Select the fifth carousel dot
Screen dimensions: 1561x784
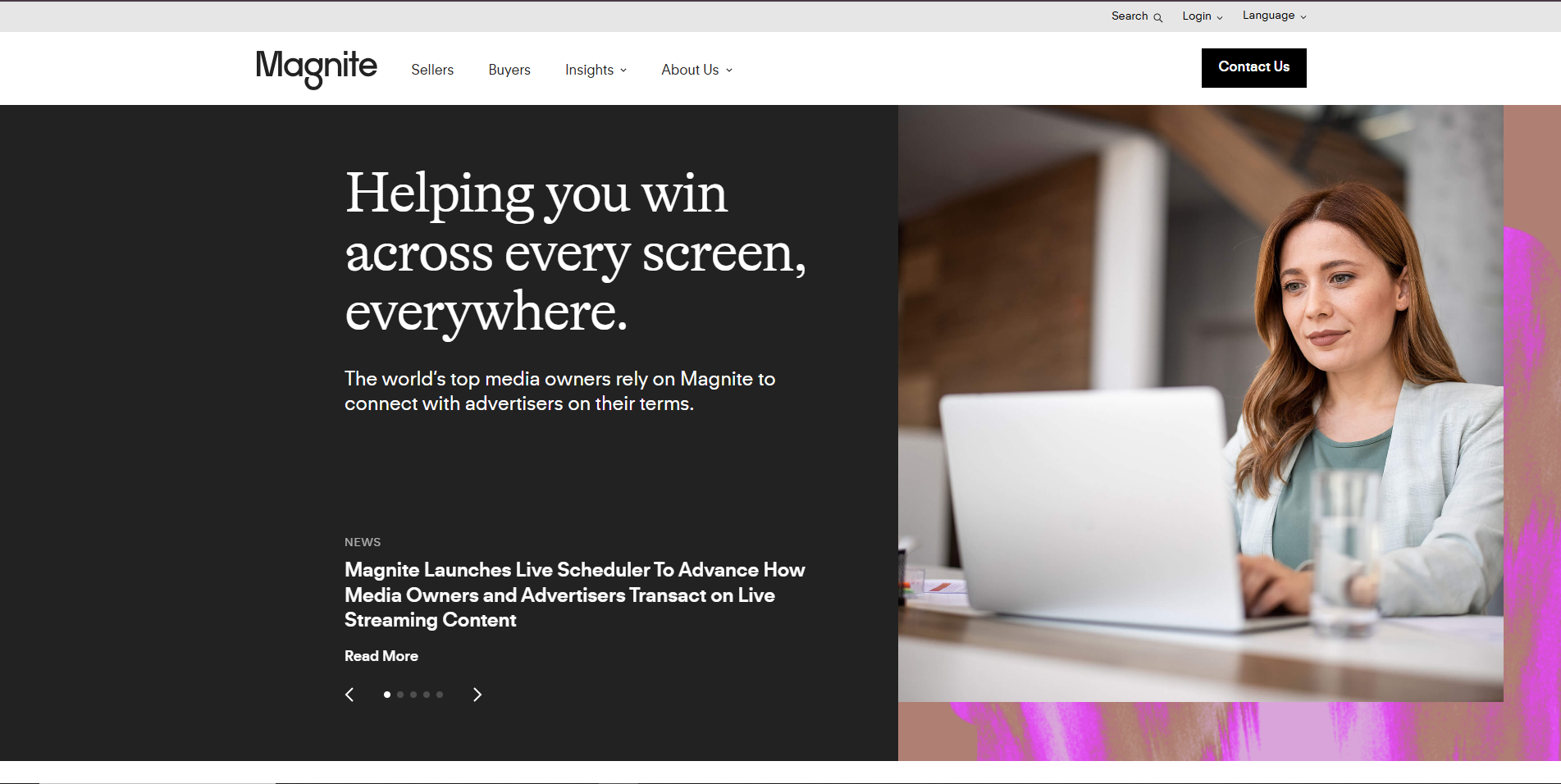click(x=440, y=695)
